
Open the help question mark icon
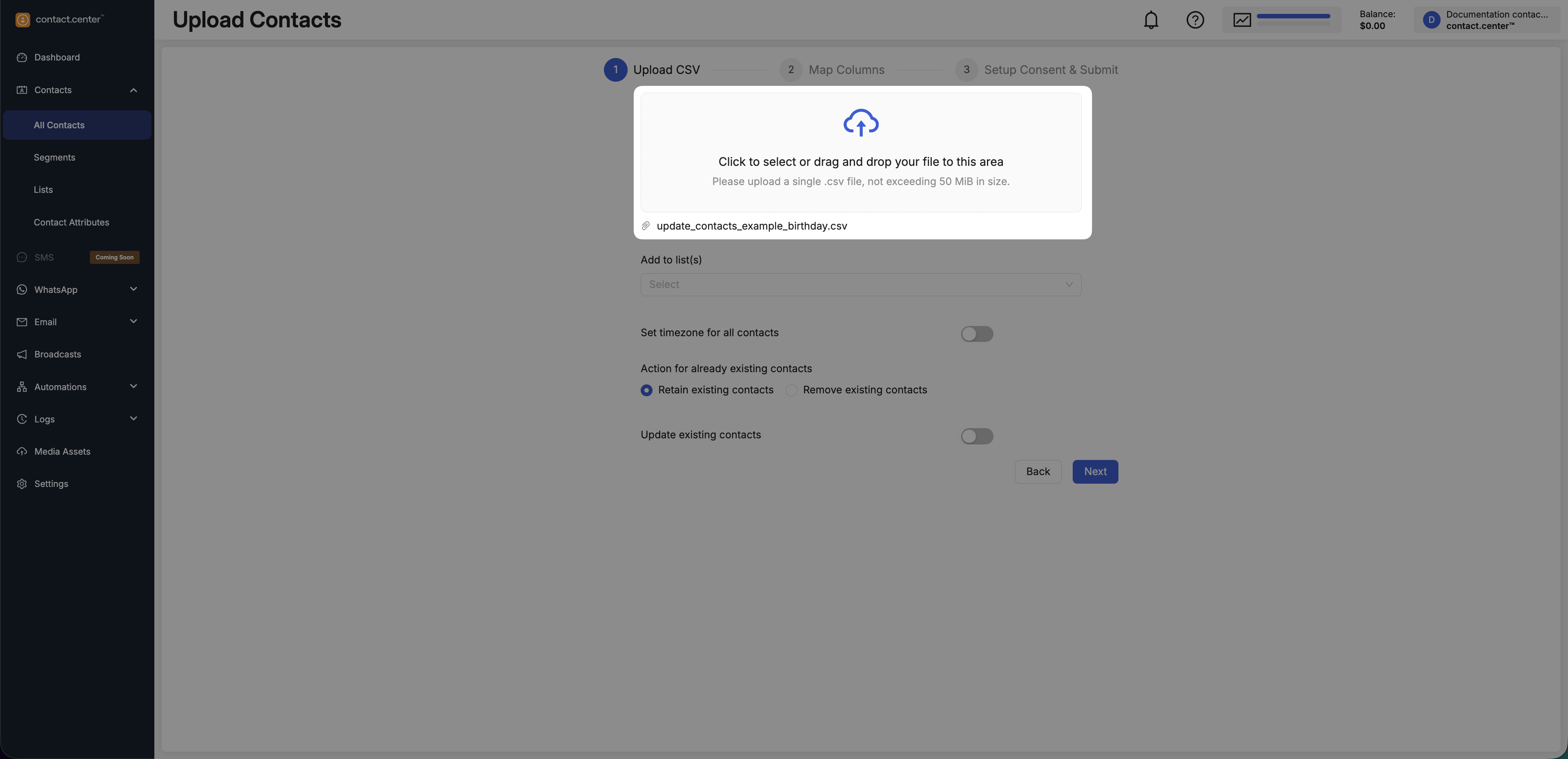click(x=1195, y=20)
